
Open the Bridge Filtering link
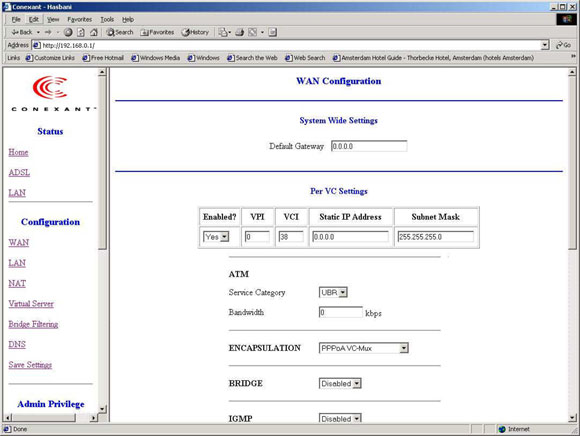coord(33,324)
